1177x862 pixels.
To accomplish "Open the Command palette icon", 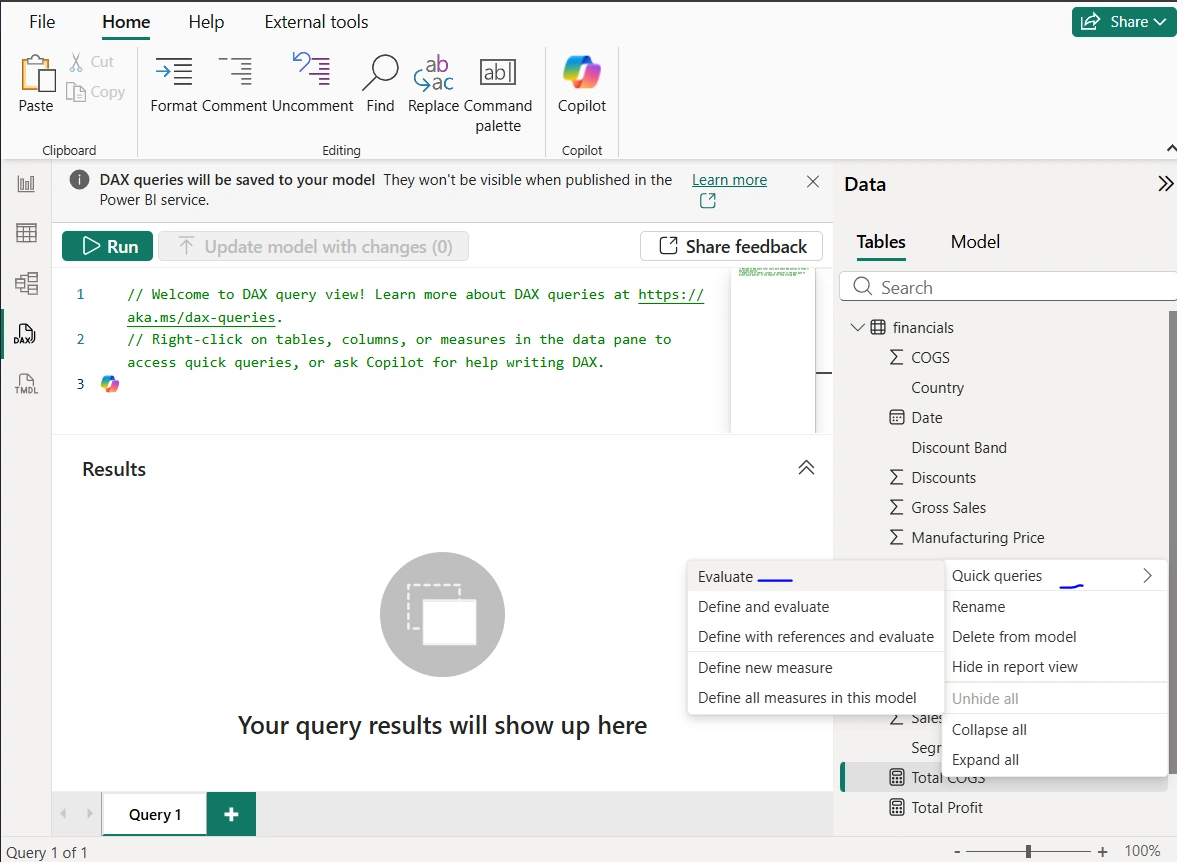I will pyautogui.click(x=498, y=72).
